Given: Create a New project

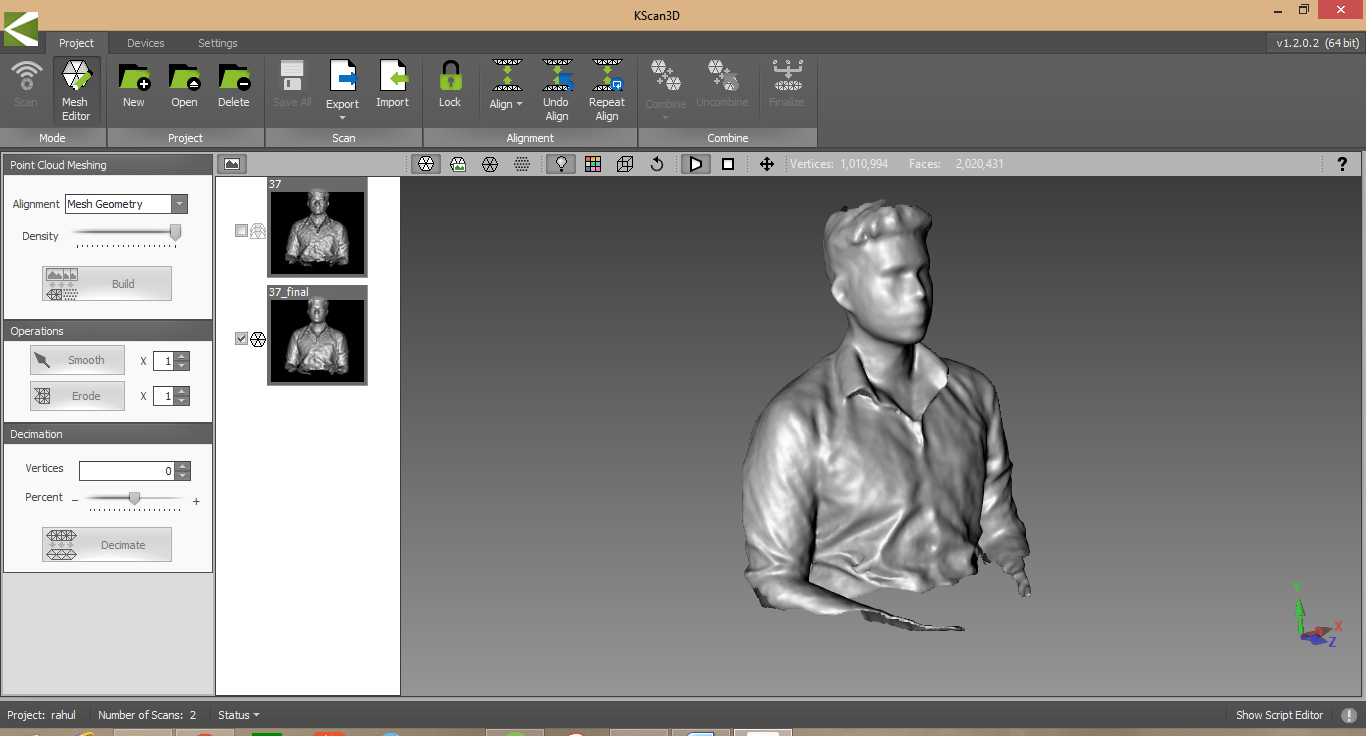Looking at the screenshot, I should tap(133, 84).
